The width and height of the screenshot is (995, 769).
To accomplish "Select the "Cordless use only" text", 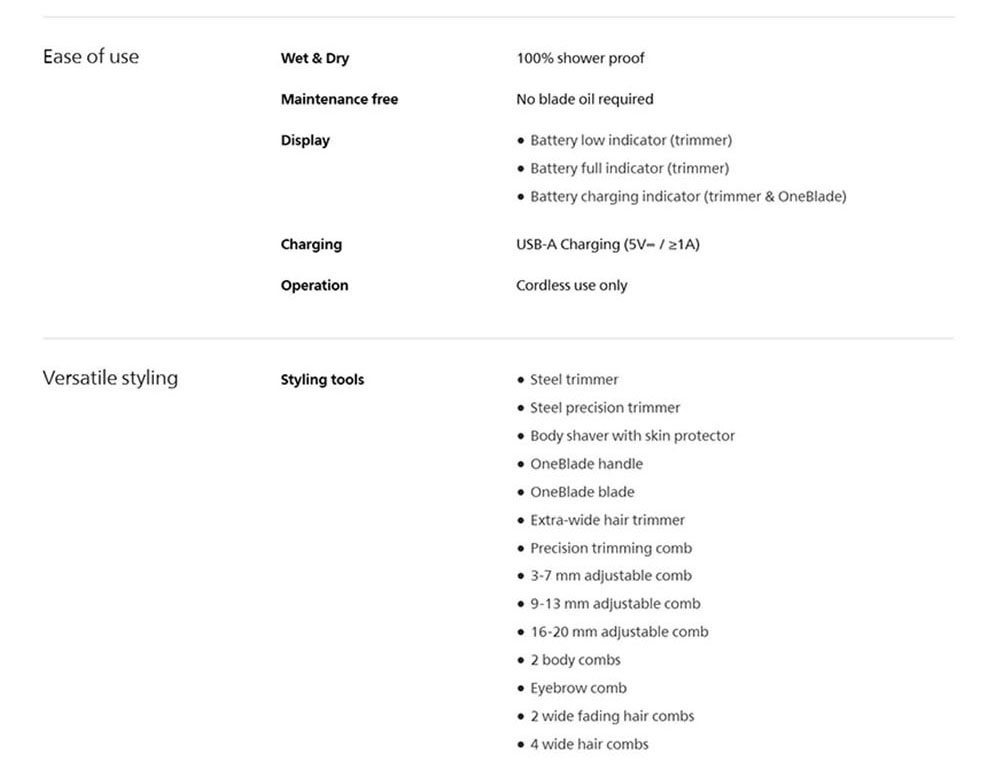I will [x=571, y=285].
